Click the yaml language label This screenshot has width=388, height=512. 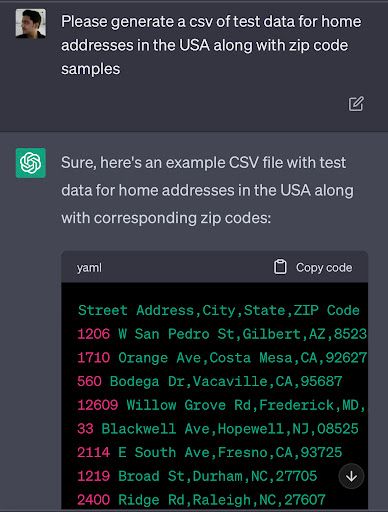[89, 268]
